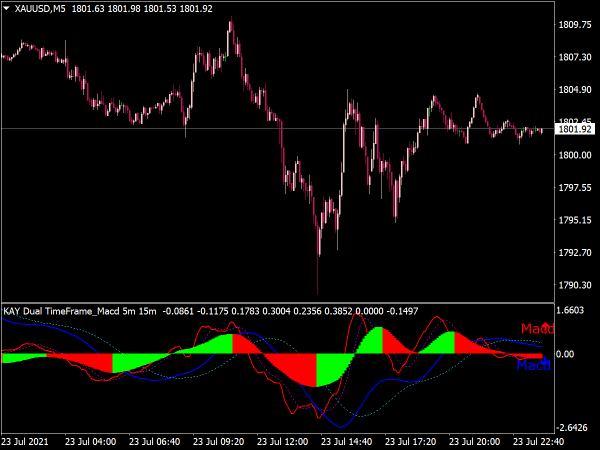Viewport: 600px width, 450px height.
Task: Click the 1807.30 price axis label
Action: coord(575,57)
